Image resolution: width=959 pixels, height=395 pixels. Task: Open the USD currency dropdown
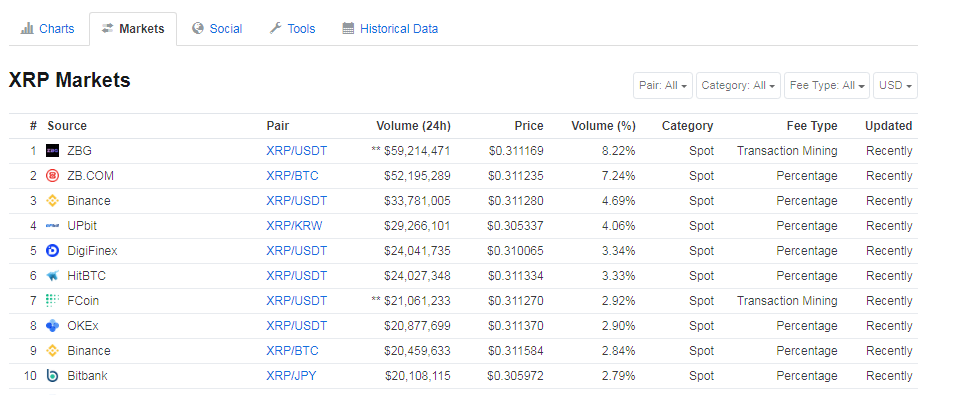point(895,86)
